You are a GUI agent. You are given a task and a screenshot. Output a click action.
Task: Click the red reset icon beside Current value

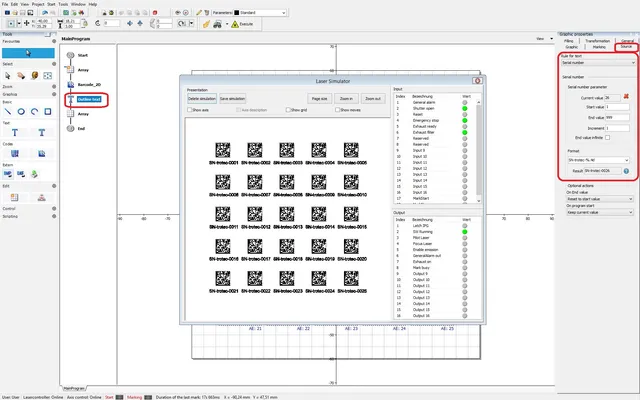625,96
